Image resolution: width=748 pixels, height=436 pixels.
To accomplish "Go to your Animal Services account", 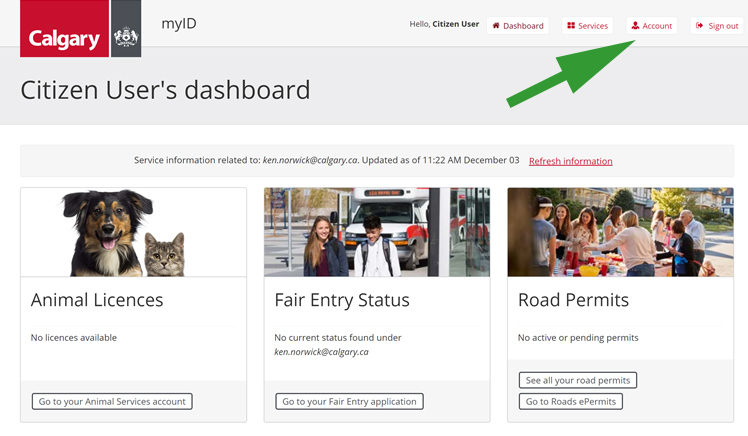I will point(112,402).
